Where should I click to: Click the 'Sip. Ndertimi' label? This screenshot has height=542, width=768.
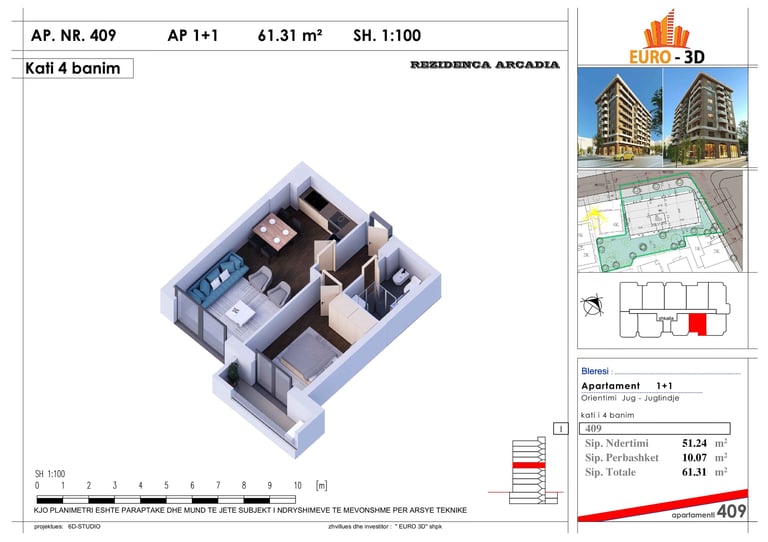point(617,444)
